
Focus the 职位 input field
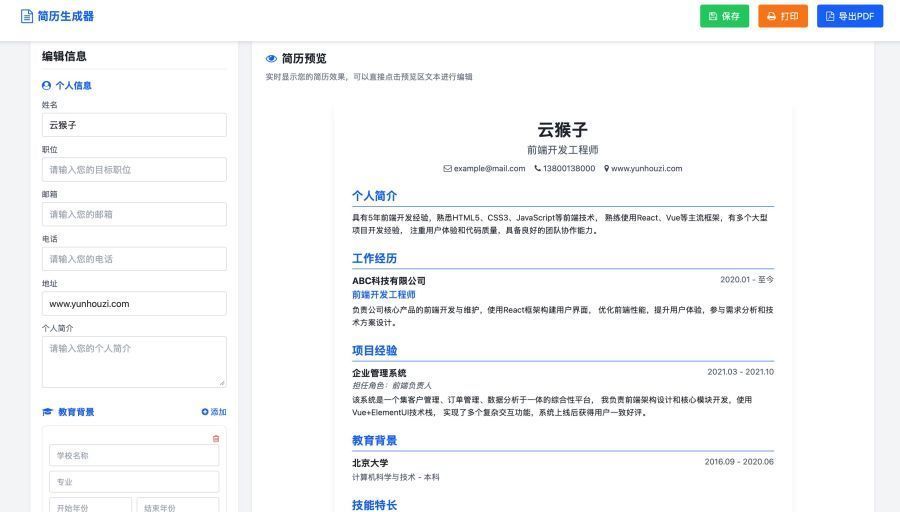tap(134, 170)
